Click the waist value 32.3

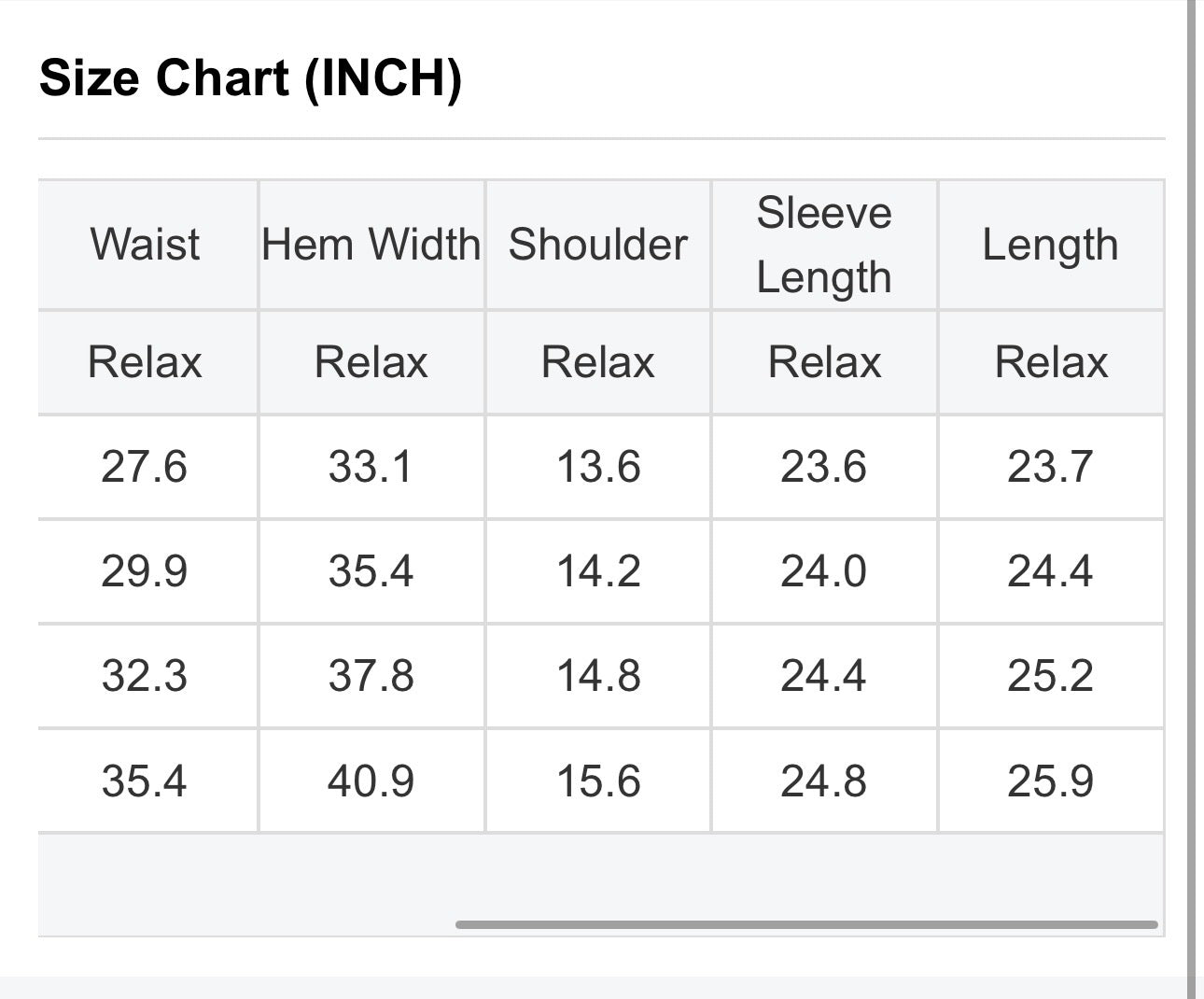tap(145, 676)
